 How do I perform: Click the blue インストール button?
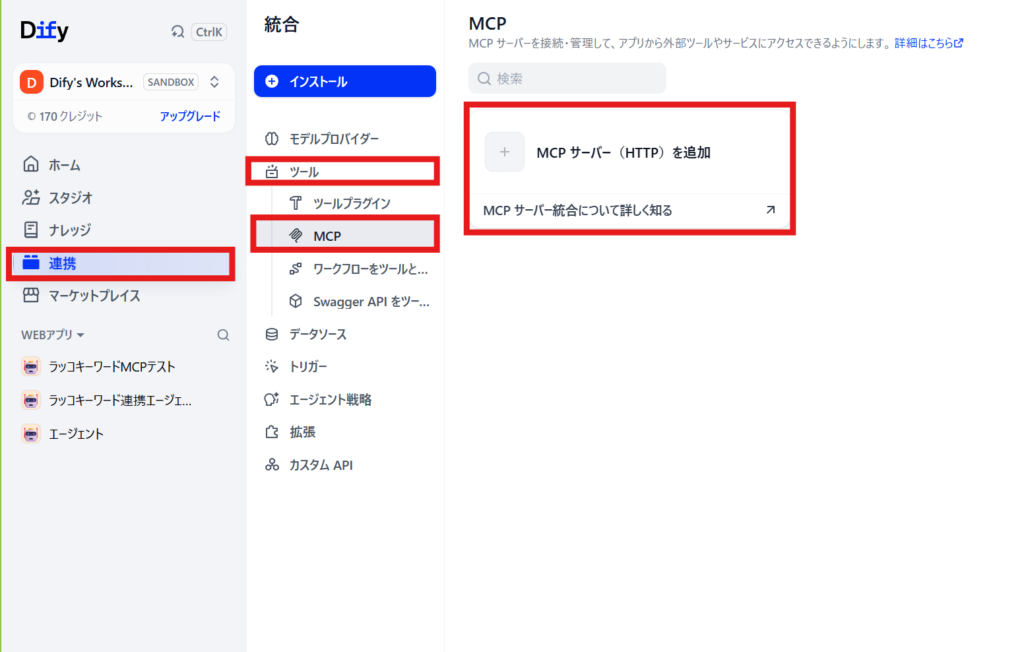click(x=345, y=81)
